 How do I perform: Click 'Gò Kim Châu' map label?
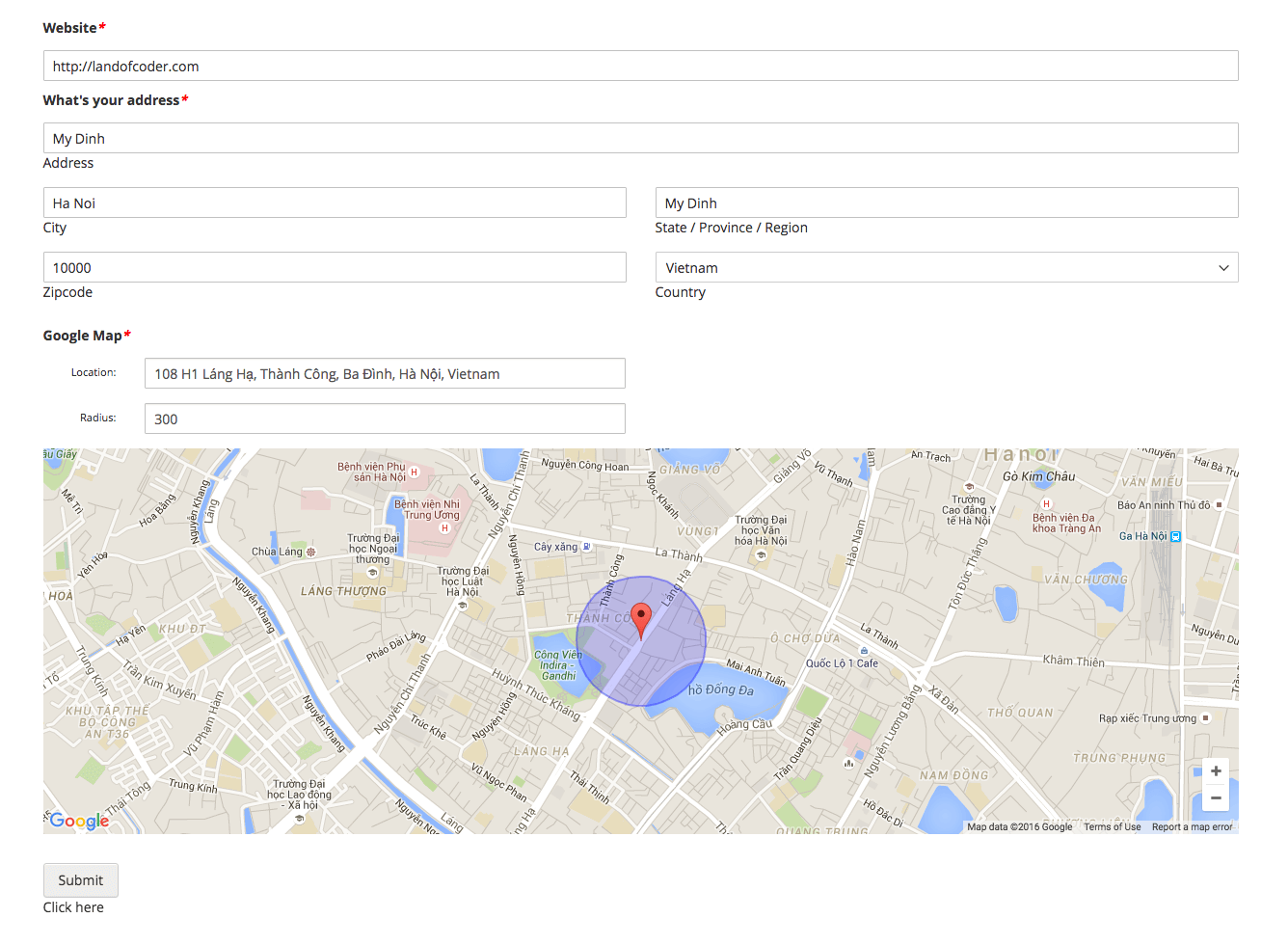1038,476
